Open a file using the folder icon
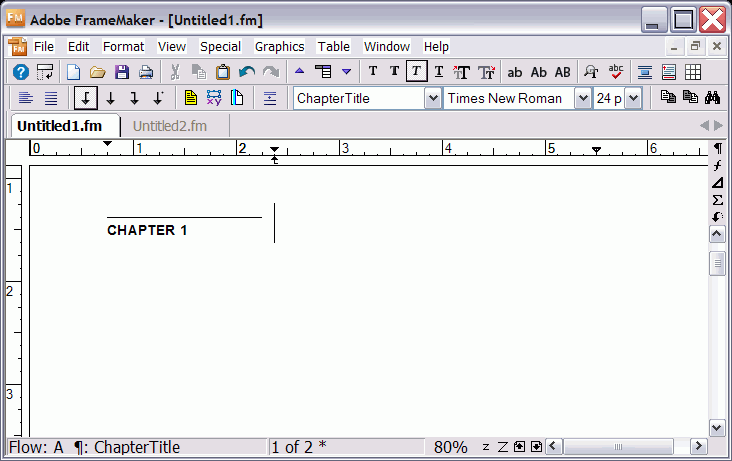The image size is (732, 461). 98,72
